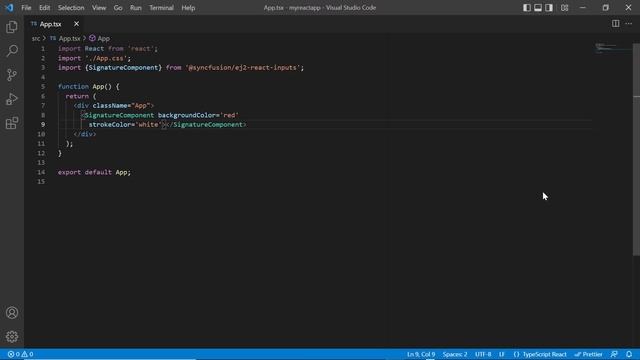The image size is (640, 360).
Task: Open errors and warnings in status bar
Action: (20, 354)
